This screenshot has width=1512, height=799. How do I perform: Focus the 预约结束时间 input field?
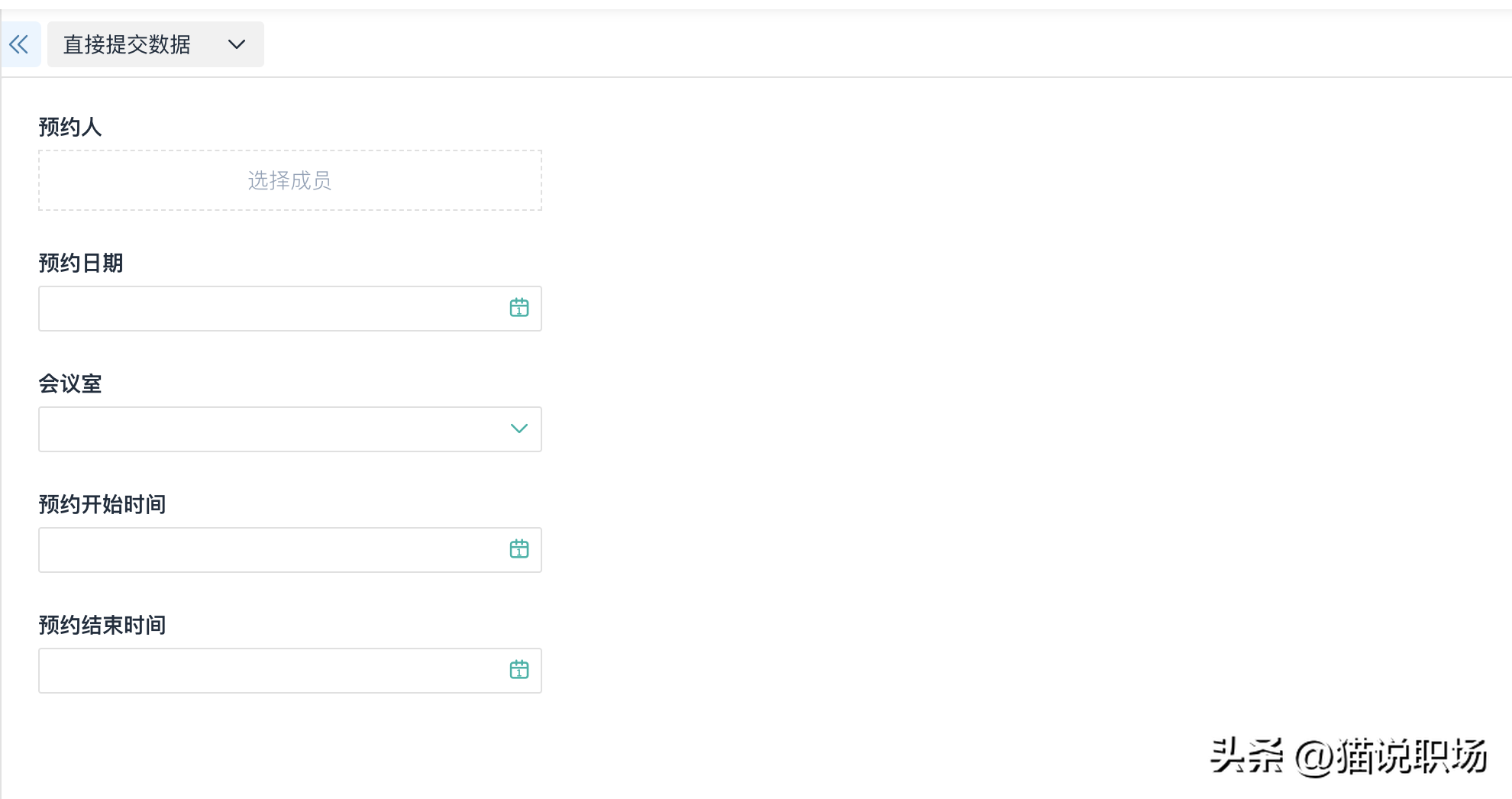[267, 671]
